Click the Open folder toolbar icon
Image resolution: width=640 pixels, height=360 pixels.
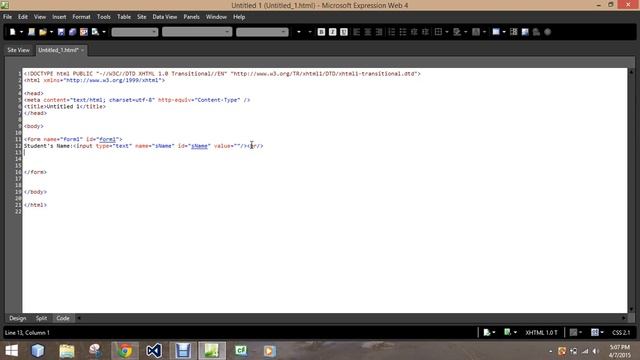tap(42, 32)
